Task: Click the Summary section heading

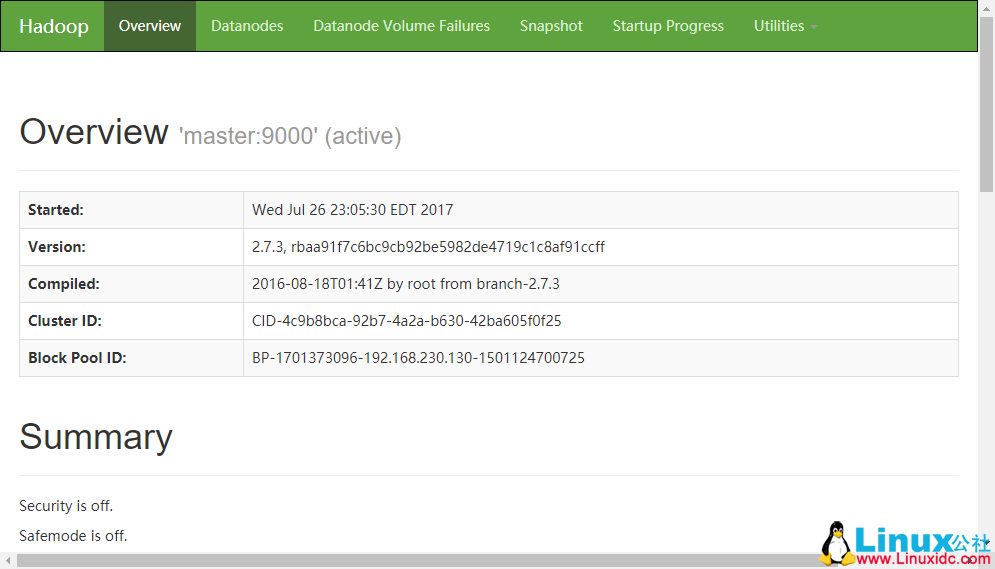Action: click(x=96, y=437)
